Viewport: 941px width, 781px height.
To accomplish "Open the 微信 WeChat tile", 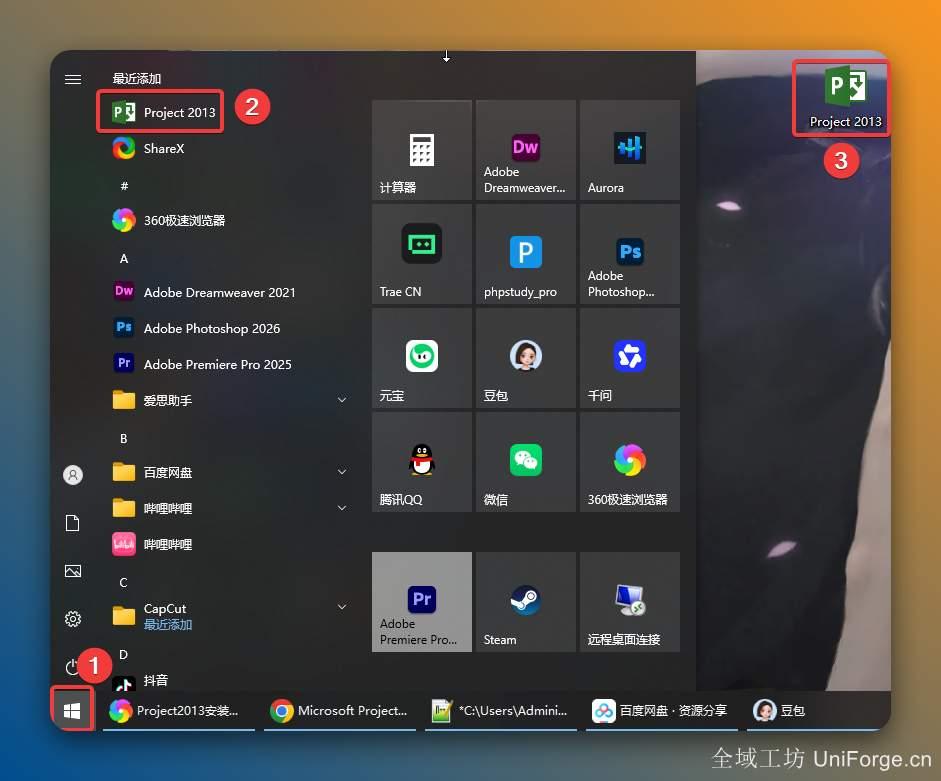I will pyautogui.click(x=526, y=462).
